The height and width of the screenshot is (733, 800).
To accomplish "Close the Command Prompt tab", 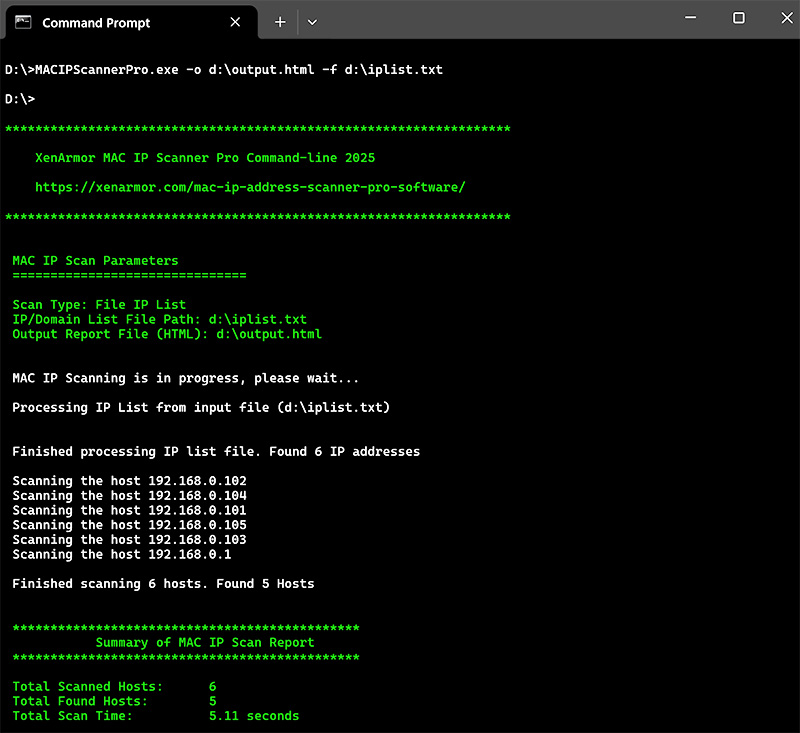I will pyautogui.click(x=235, y=22).
